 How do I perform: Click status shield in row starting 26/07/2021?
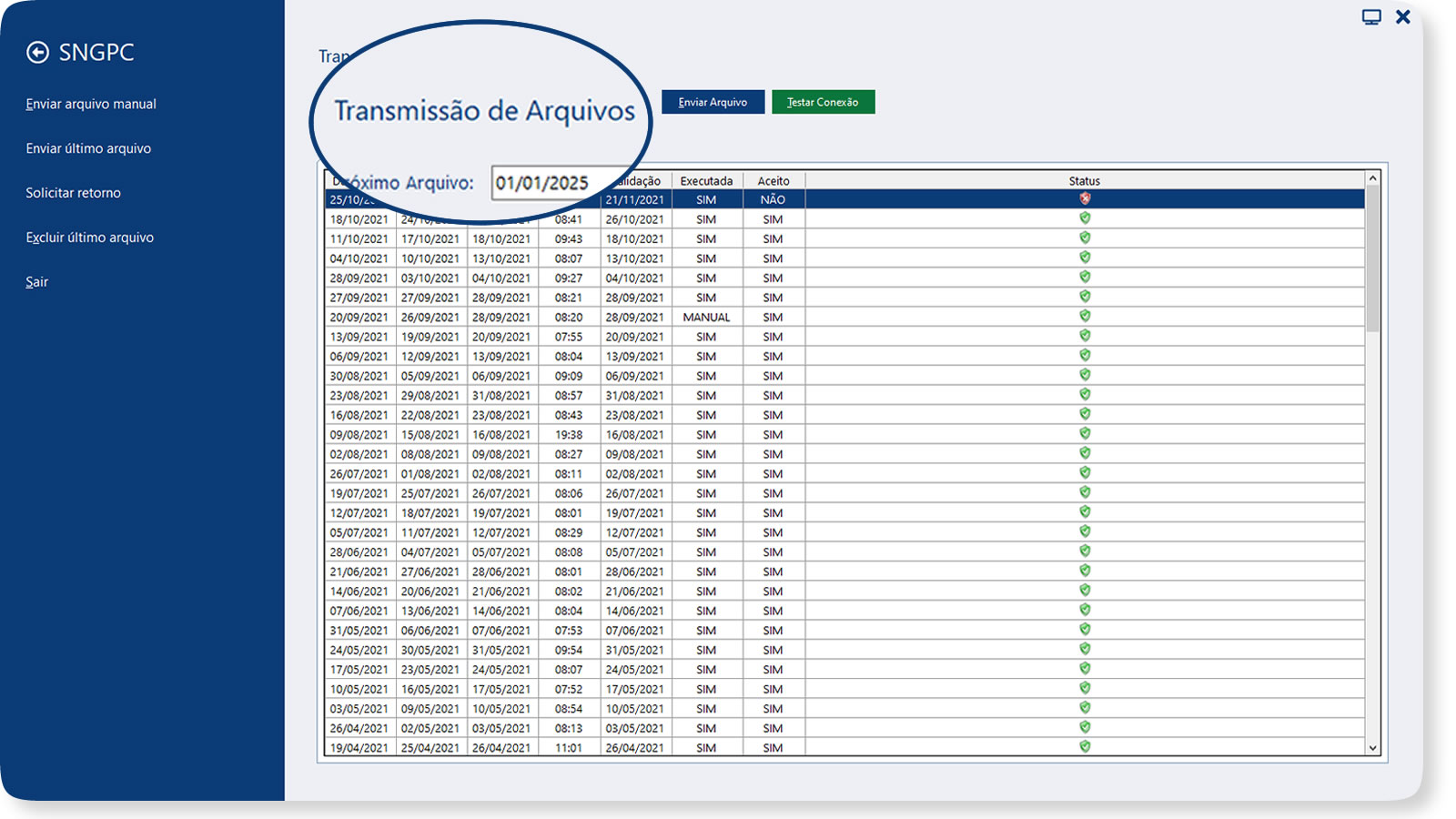coord(1085,472)
